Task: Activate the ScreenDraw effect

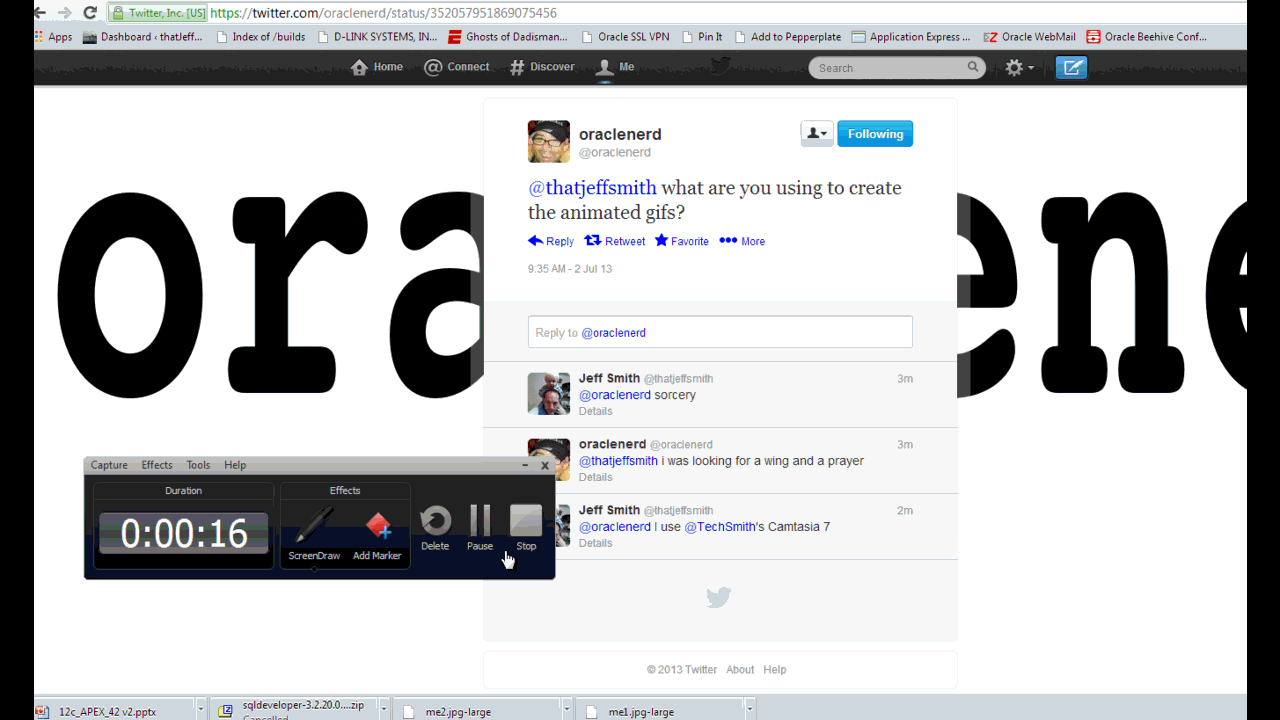Action: [x=314, y=533]
